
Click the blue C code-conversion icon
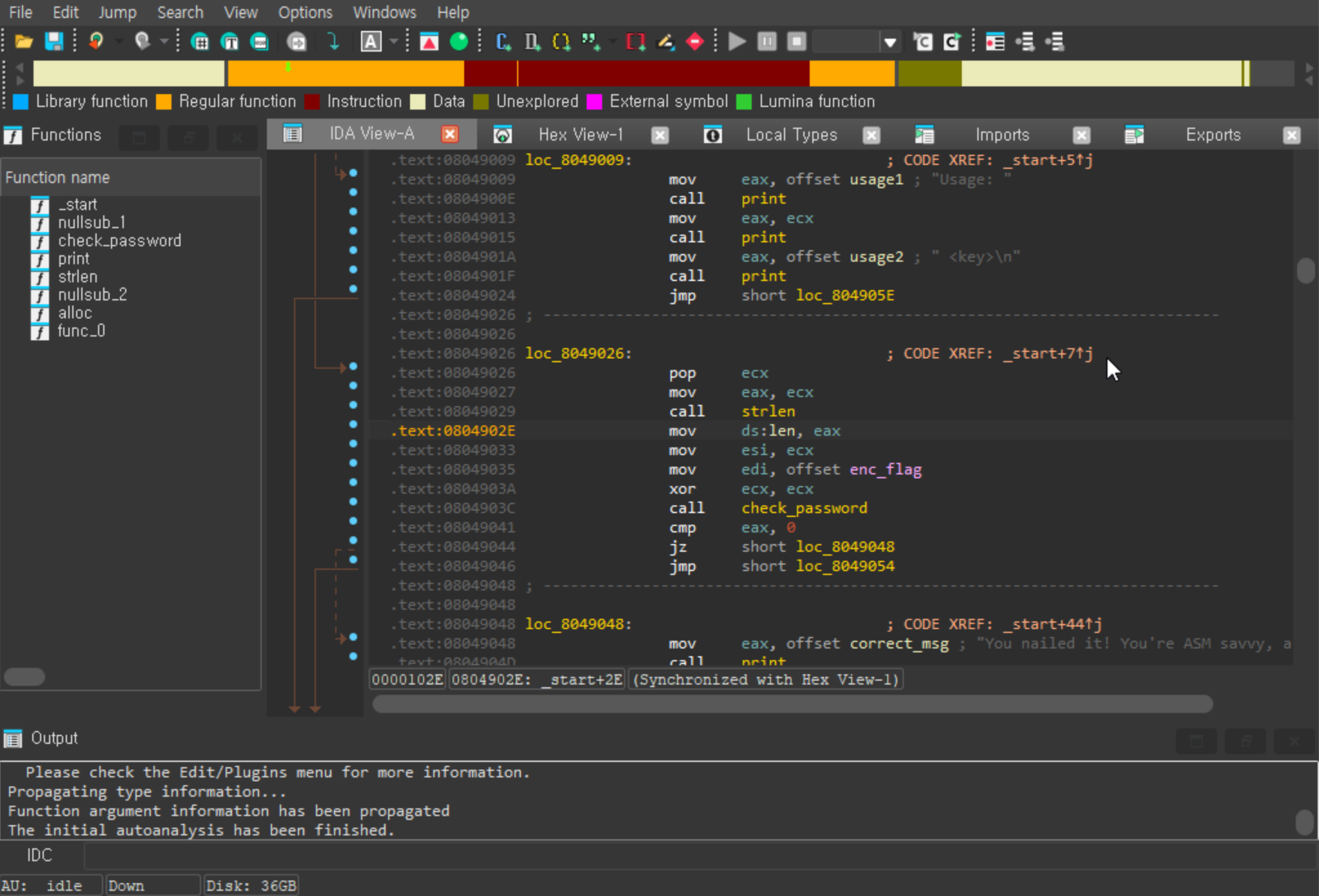coord(503,42)
